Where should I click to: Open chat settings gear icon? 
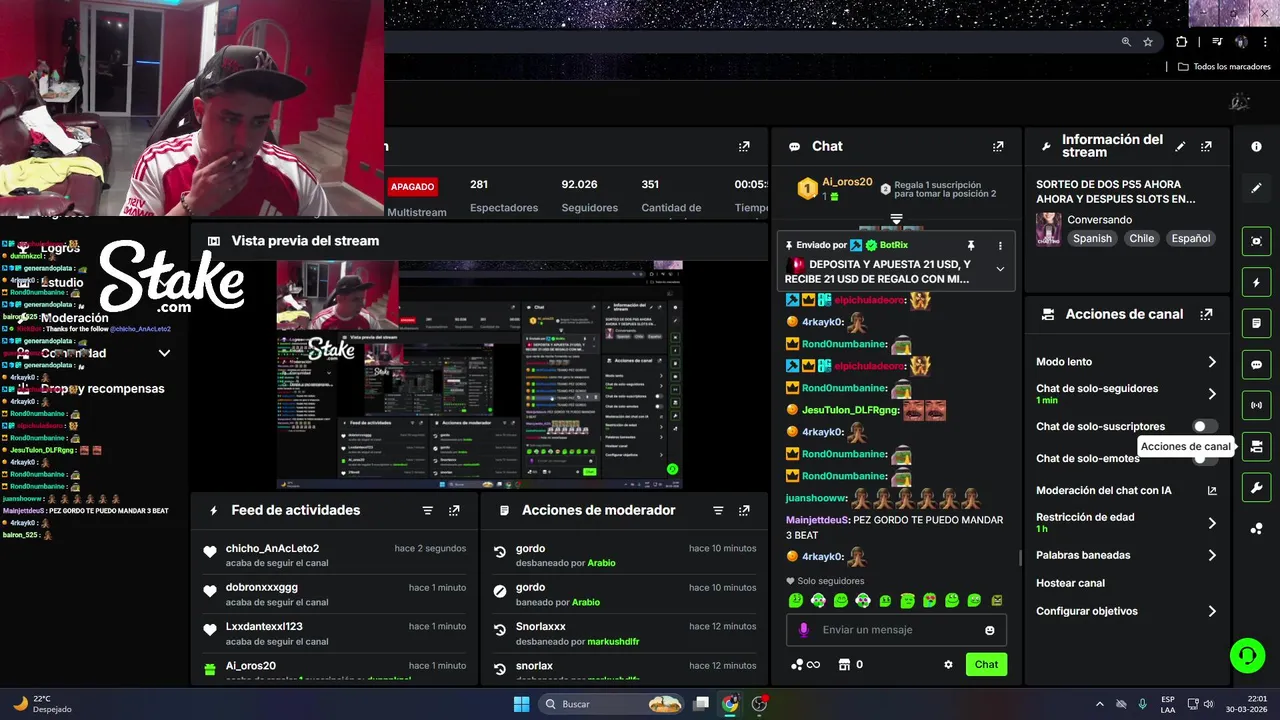click(x=948, y=665)
